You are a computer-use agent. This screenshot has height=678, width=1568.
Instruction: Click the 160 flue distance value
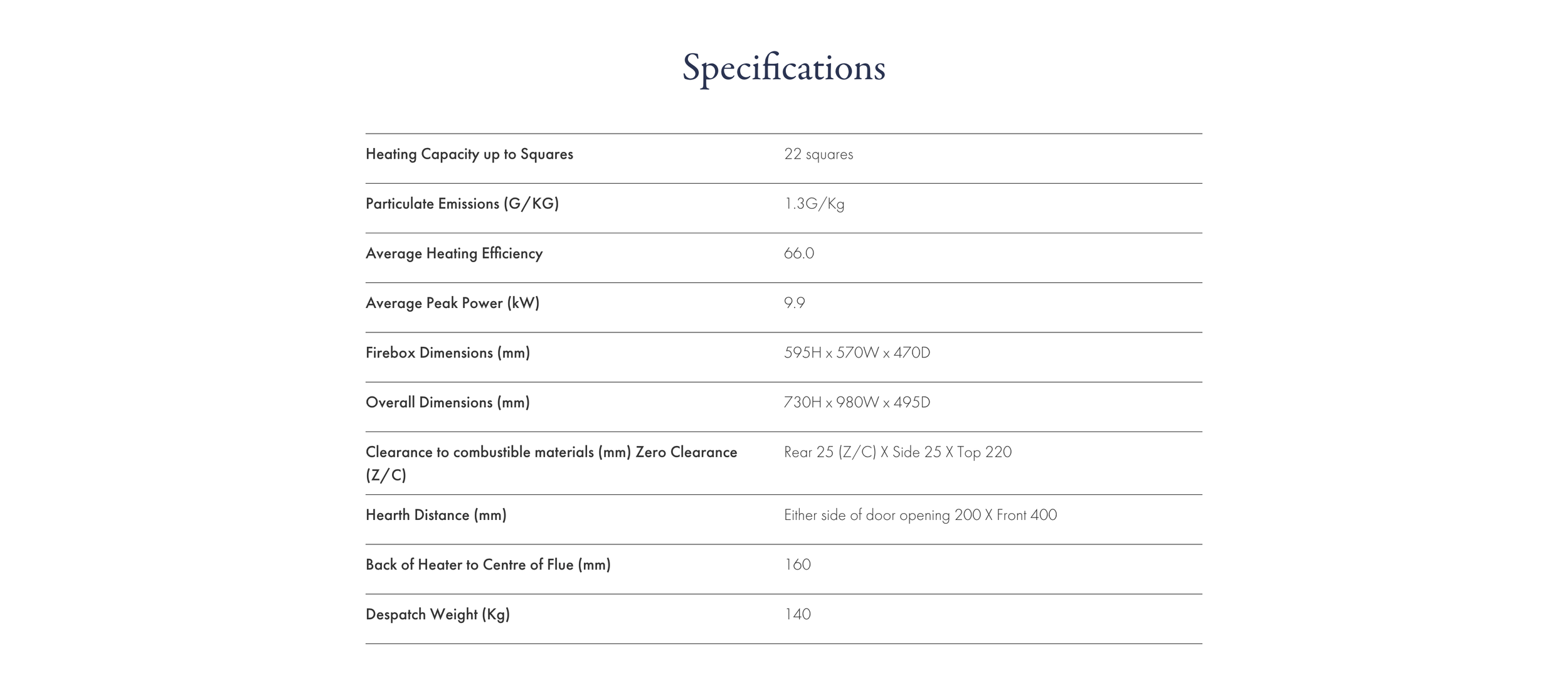pyautogui.click(x=797, y=564)
